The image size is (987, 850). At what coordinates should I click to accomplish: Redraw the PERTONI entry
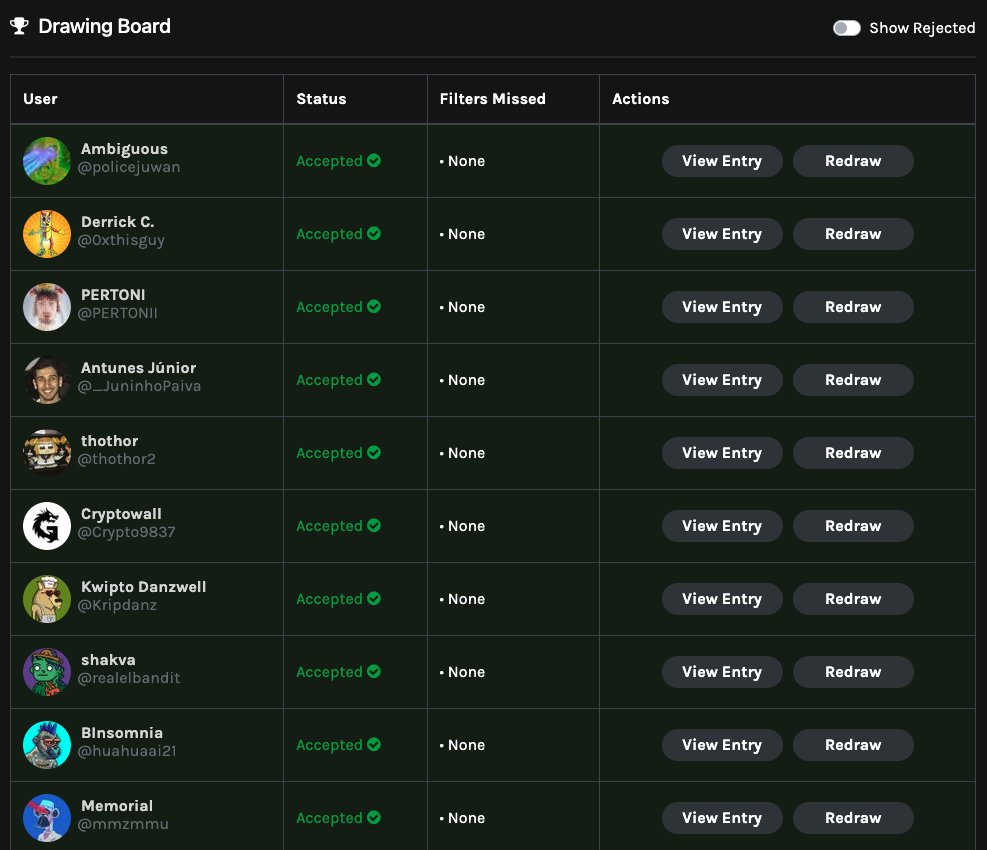pyautogui.click(x=853, y=307)
